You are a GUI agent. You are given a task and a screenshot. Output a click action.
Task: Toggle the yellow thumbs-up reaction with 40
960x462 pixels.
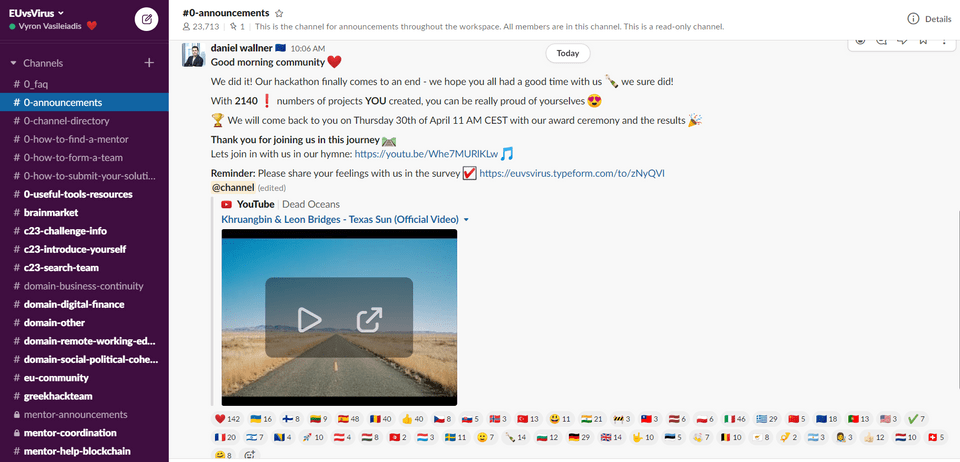pos(412,419)
